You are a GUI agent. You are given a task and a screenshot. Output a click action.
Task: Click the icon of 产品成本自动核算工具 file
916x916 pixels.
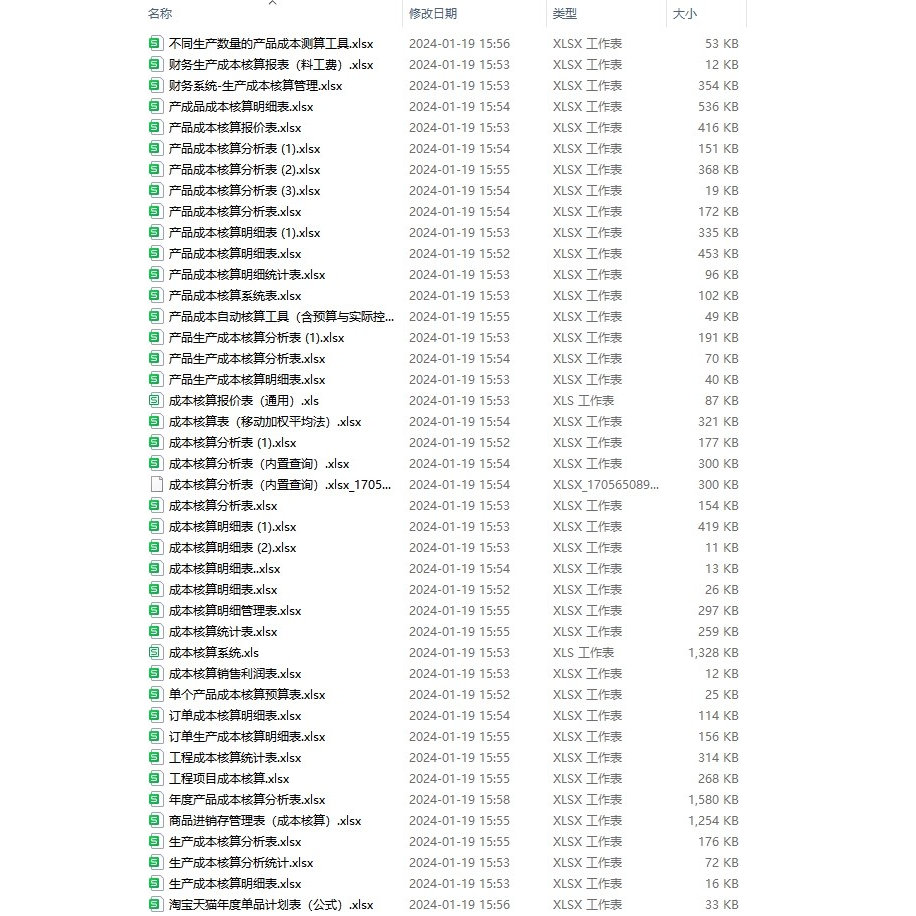[155, 316]
